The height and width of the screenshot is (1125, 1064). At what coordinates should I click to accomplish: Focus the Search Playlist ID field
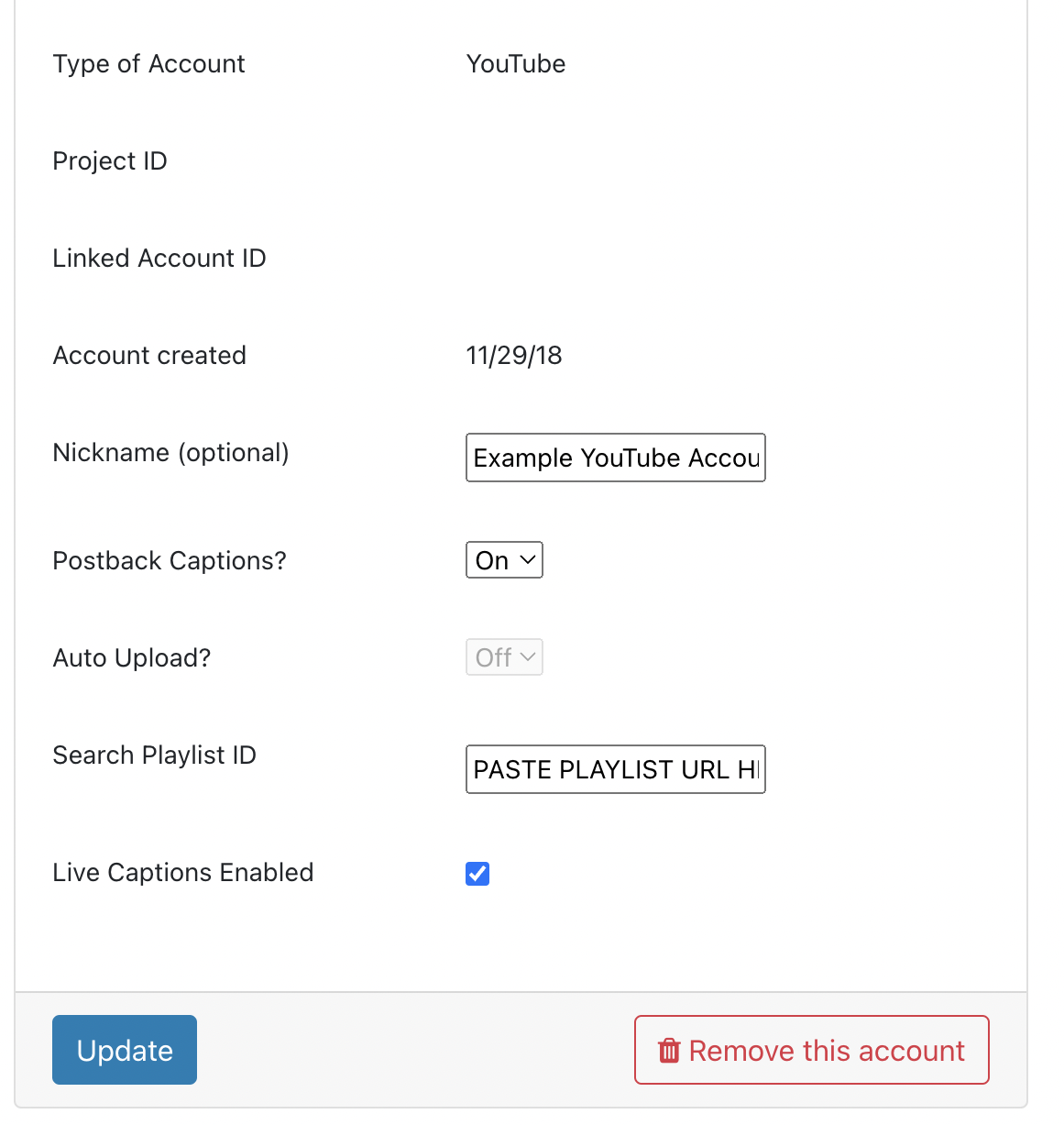click(x=615, y=769)
